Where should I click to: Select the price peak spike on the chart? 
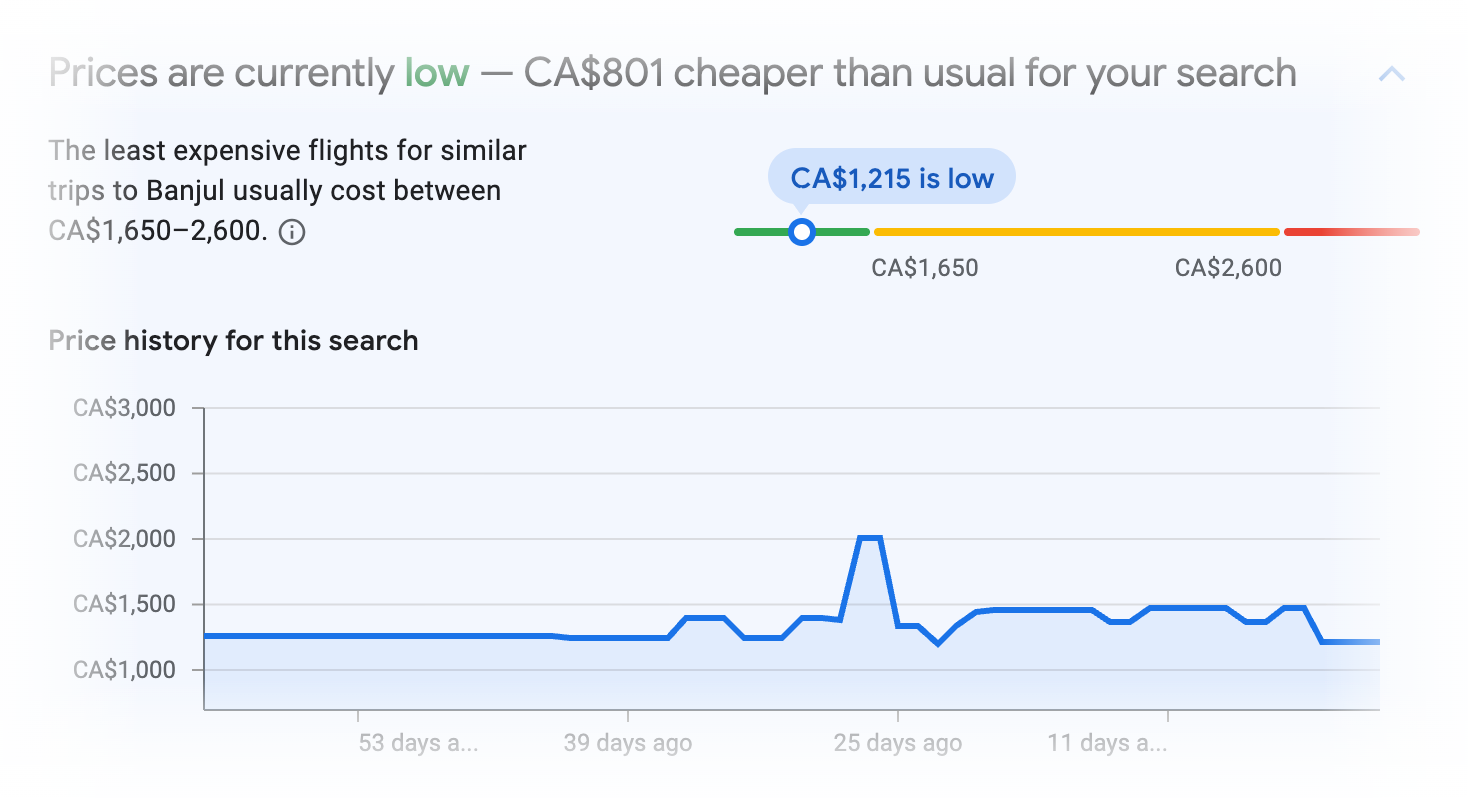(x=869, y=537)
